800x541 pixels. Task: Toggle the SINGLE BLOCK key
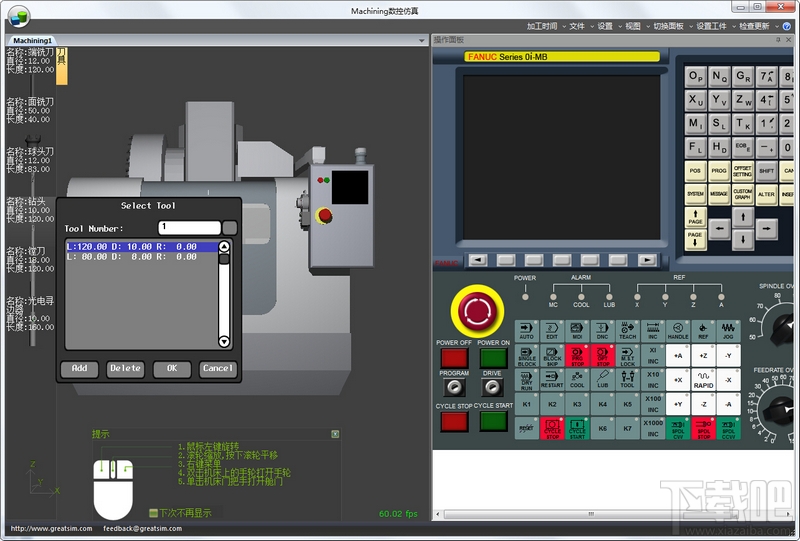coord(526,355)
